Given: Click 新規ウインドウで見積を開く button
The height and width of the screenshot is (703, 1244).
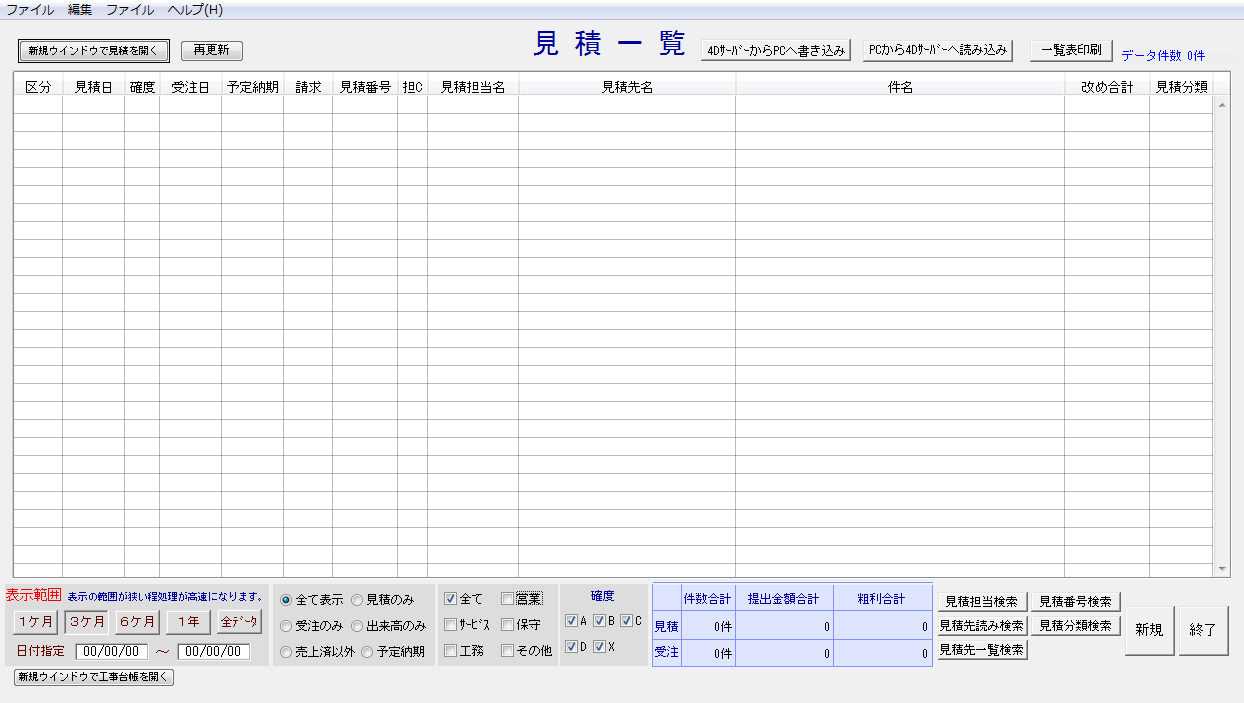Looking at the screenshot, I should 94,50.
